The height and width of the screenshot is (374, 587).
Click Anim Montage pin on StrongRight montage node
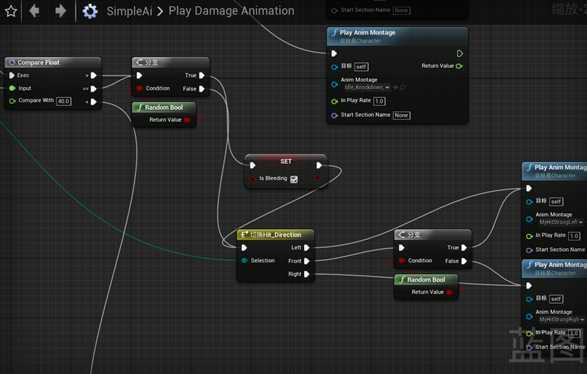pos(529,316)
